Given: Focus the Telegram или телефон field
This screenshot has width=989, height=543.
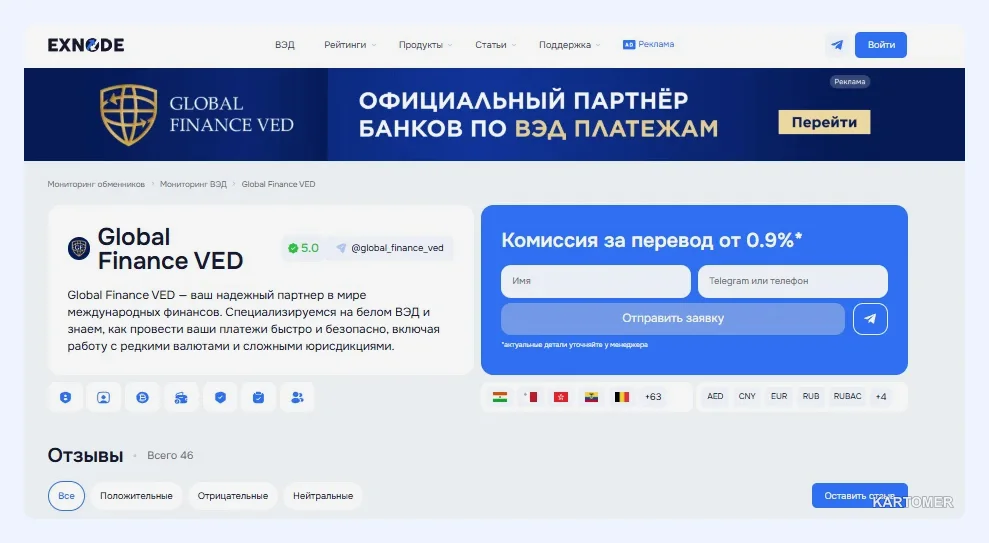Looking at the screenshot, I should tap(793, 281).
